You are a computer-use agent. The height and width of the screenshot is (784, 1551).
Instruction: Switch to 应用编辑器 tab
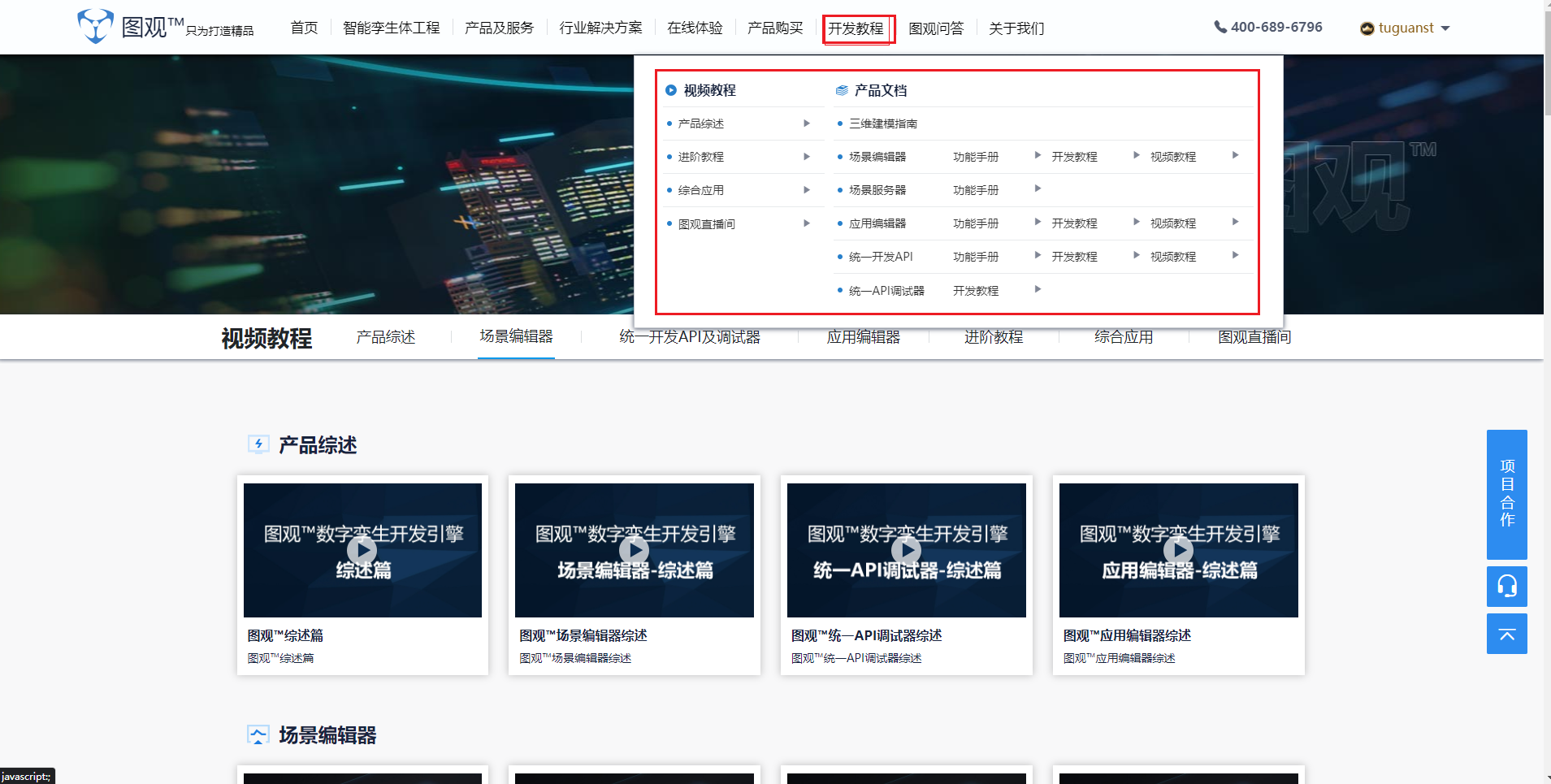(x=864, y=337)
